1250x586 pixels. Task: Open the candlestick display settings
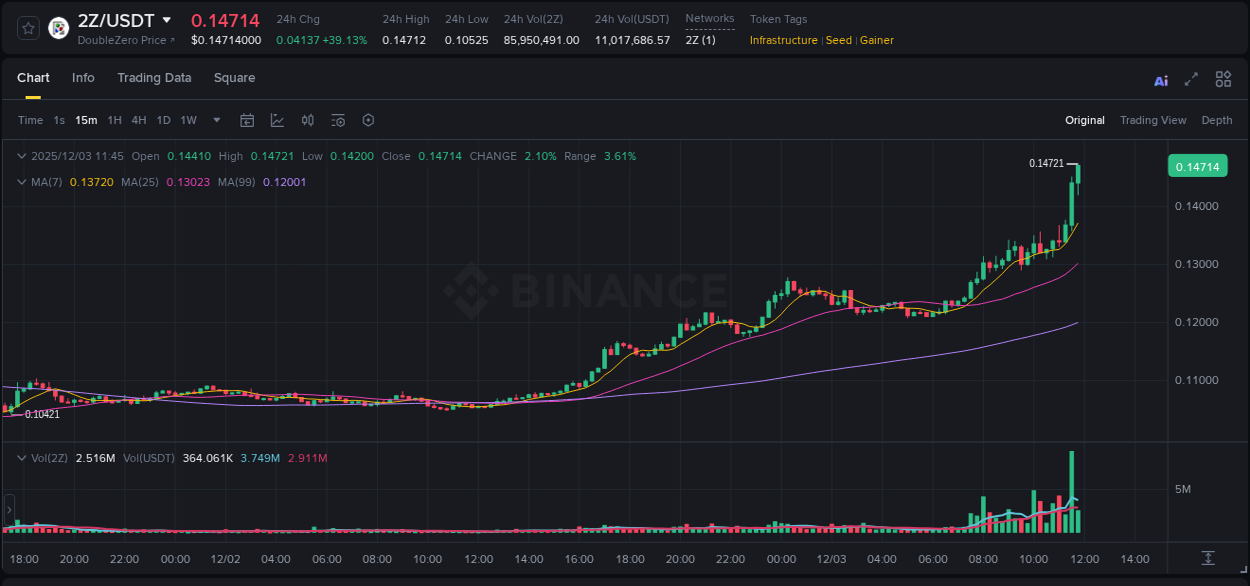[307, 120]
